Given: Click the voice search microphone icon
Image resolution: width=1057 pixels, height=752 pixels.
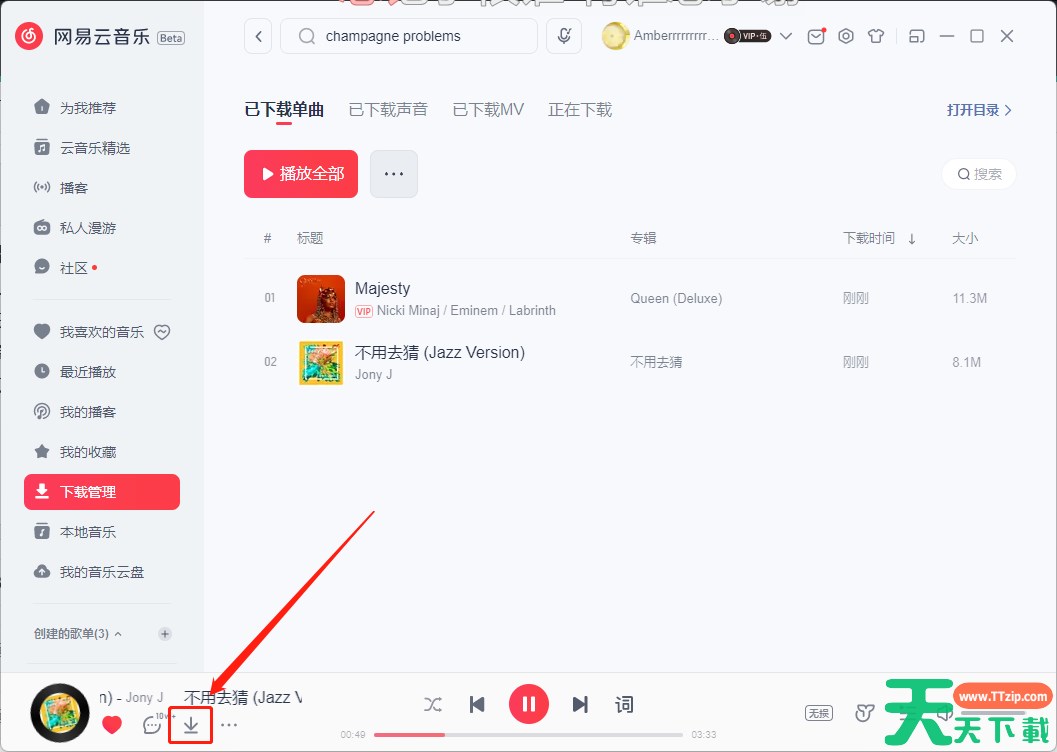Looking at the screenshot, I should 565,36.
